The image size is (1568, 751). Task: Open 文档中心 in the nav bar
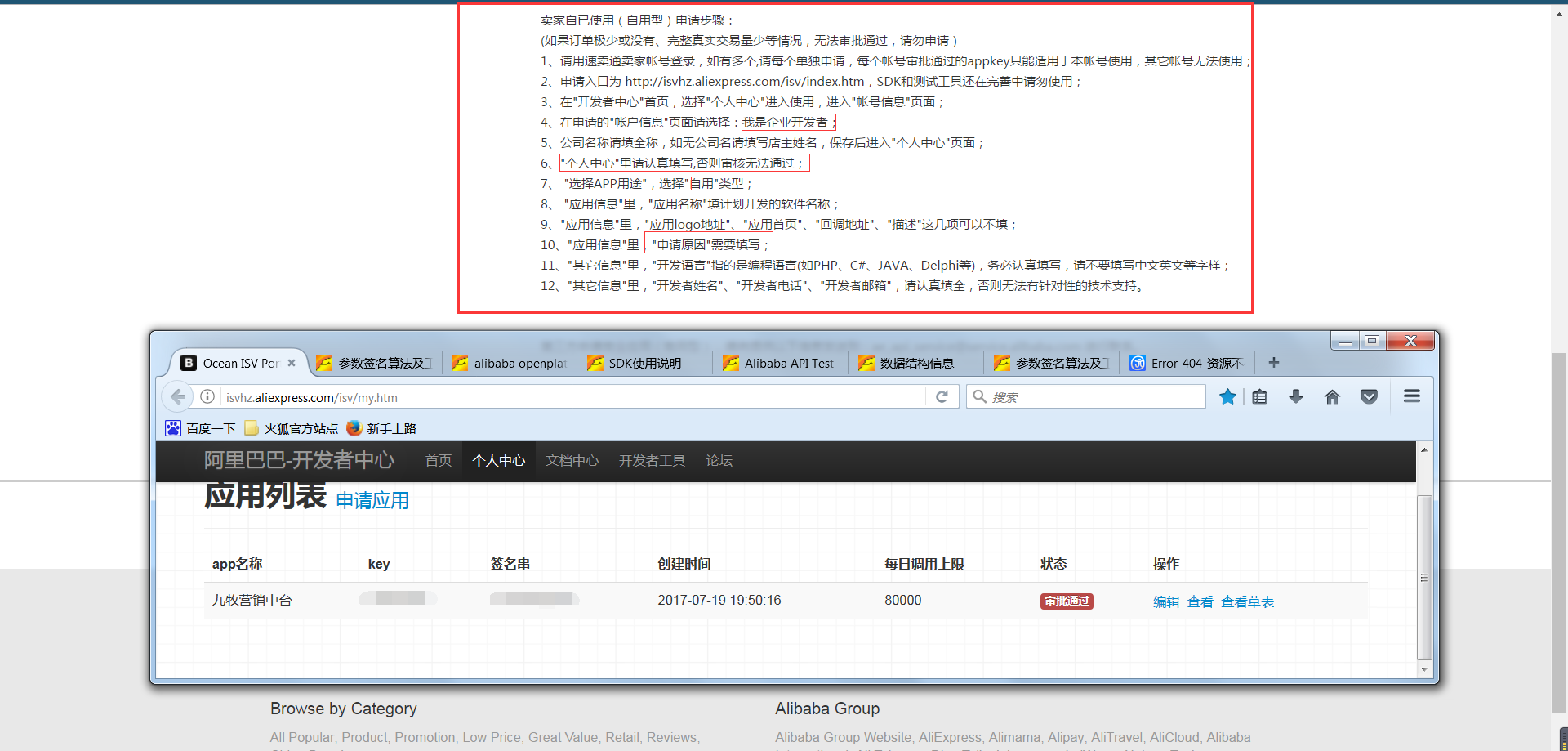[572, 461]
